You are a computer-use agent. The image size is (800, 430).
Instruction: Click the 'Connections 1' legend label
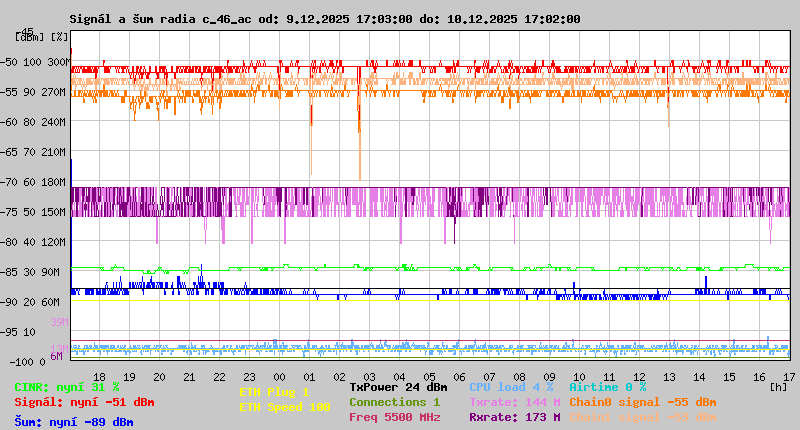(x=394, y=402)
